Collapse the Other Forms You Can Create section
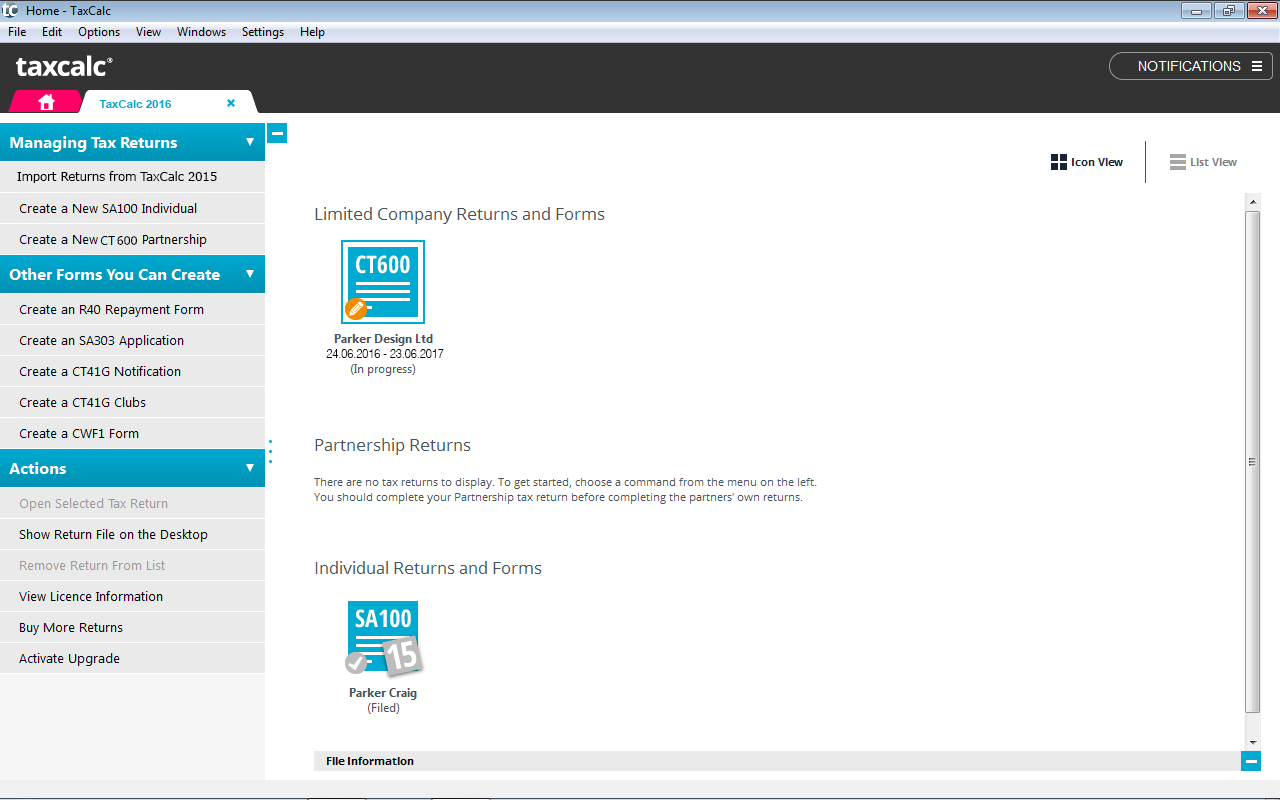The width and height of the screenshot is (1280, 800). coord(250,274)
